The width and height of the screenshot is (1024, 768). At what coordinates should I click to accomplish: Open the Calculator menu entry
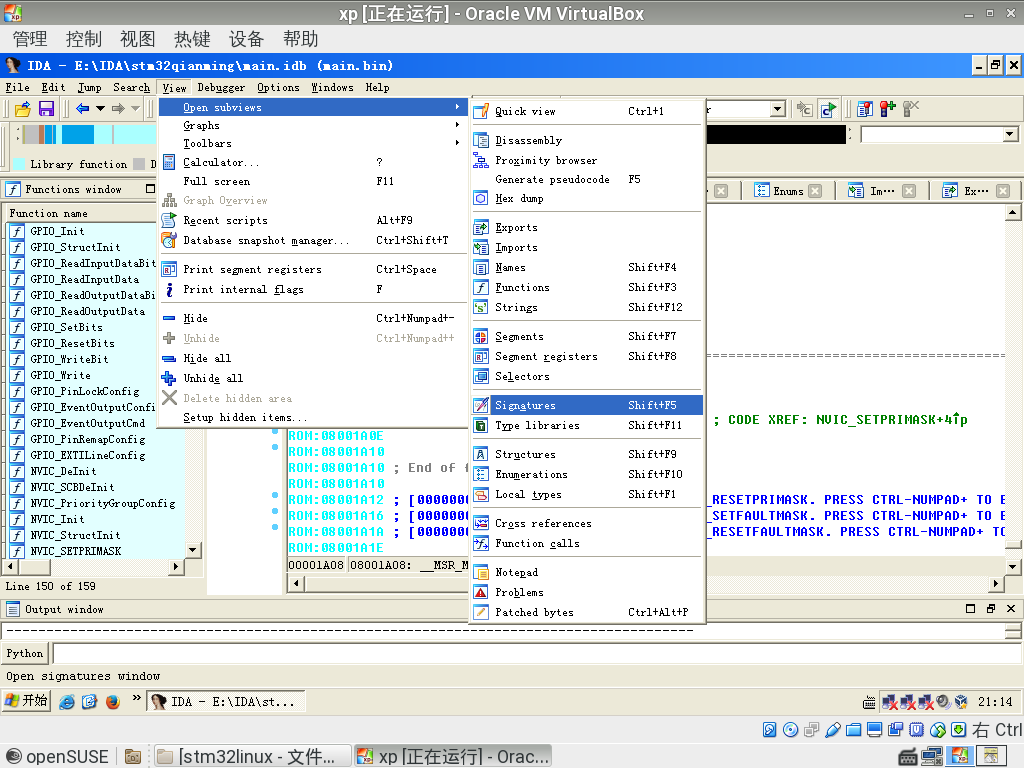pos(313,162)
